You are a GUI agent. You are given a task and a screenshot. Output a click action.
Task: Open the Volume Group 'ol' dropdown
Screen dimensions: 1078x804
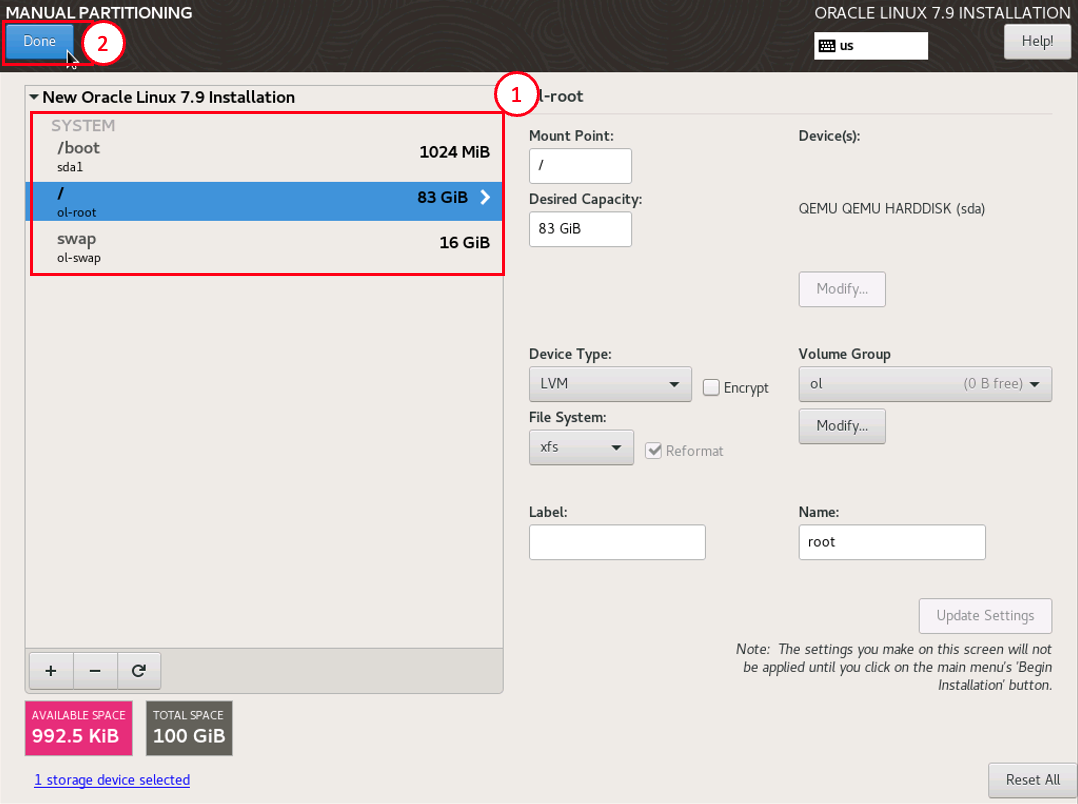[924, 384]
